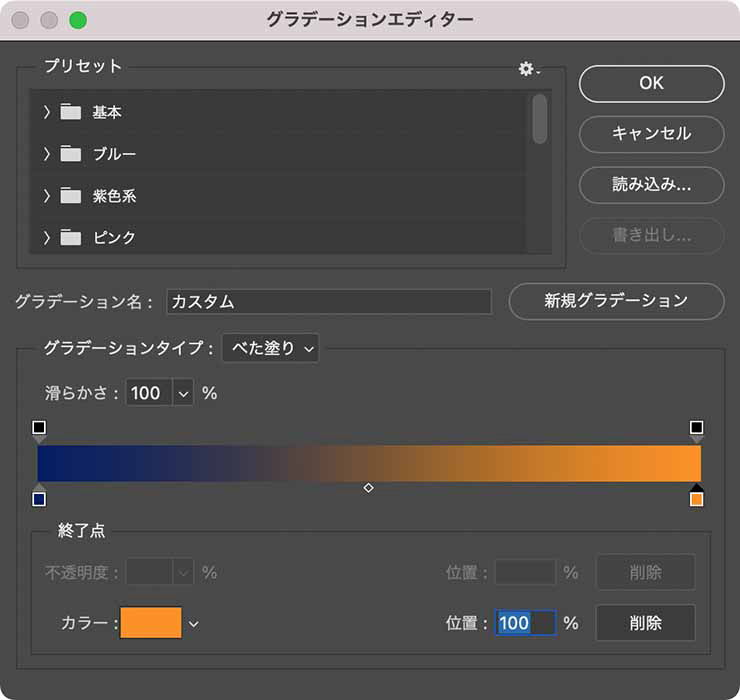Image resolution: width=740 pixels, height=700 pixels.
Task: Click the 新規グラデーション button
Action: [616, 301]
